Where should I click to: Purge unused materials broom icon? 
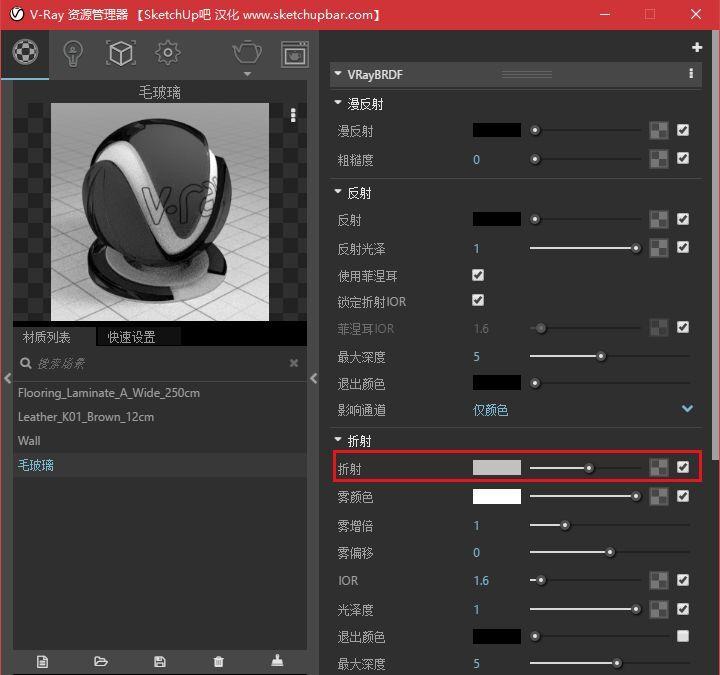click(x=277, y=661)
